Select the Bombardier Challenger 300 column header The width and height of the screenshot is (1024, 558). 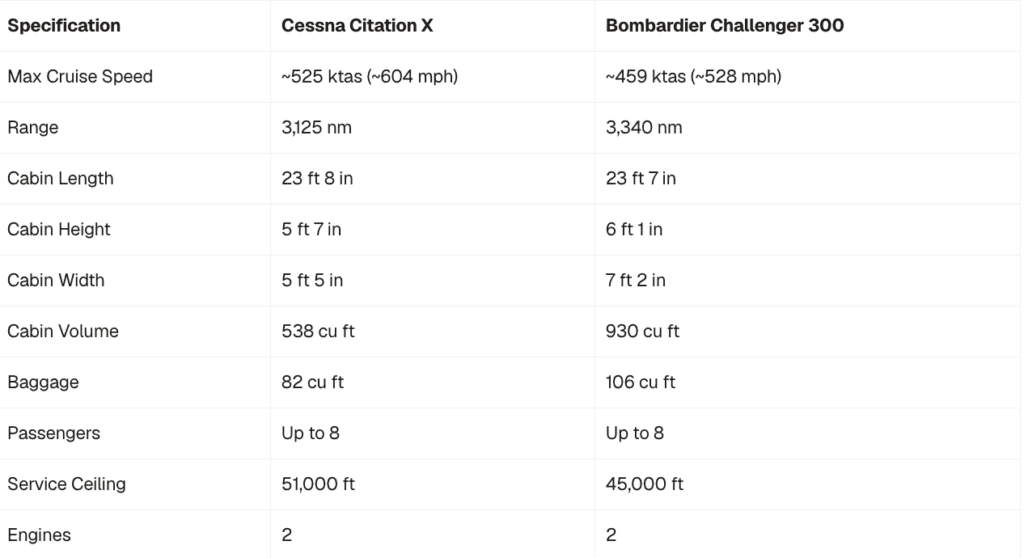coord(725,25)
